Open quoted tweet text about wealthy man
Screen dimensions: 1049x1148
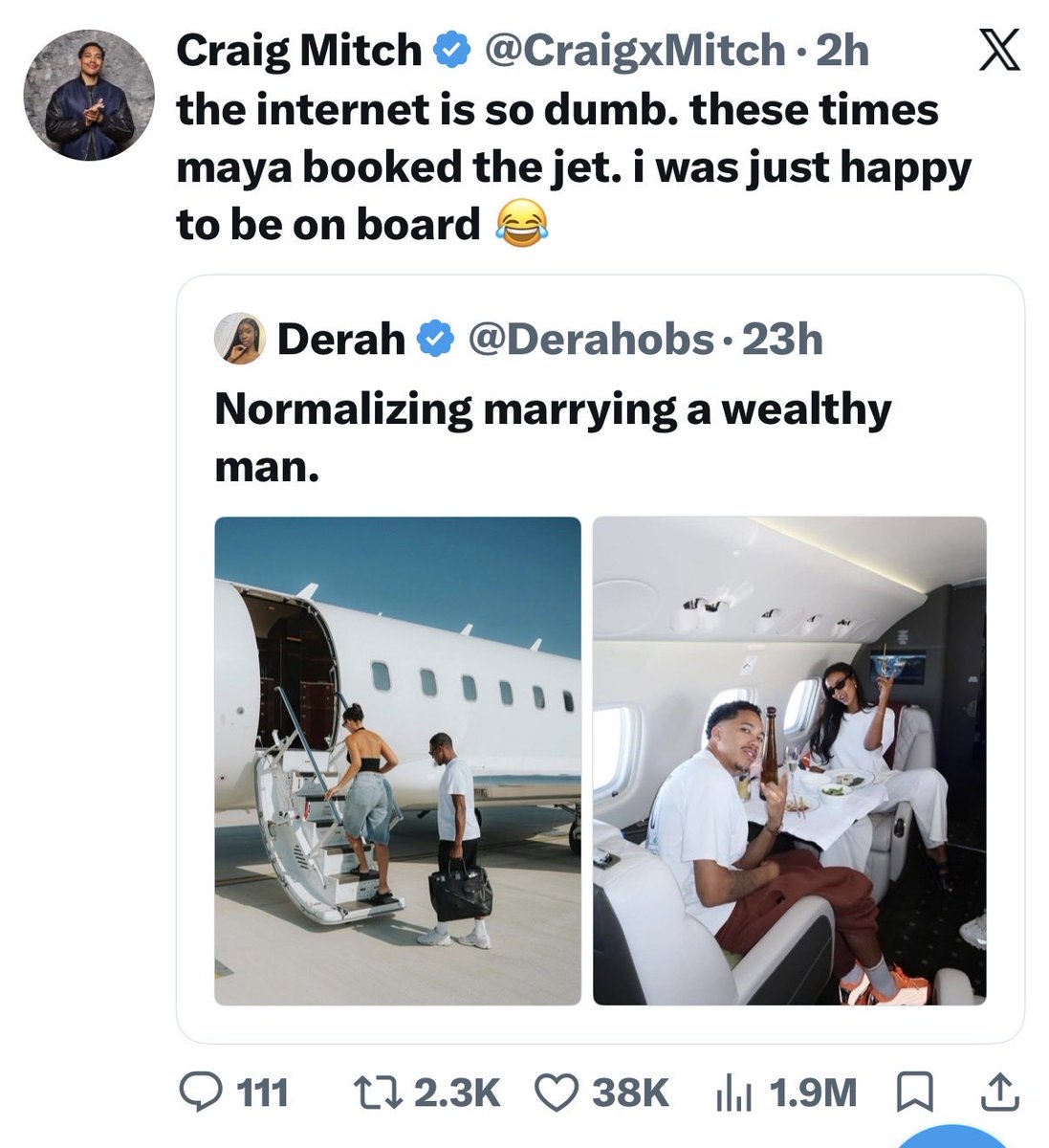(x=553, y=436)
